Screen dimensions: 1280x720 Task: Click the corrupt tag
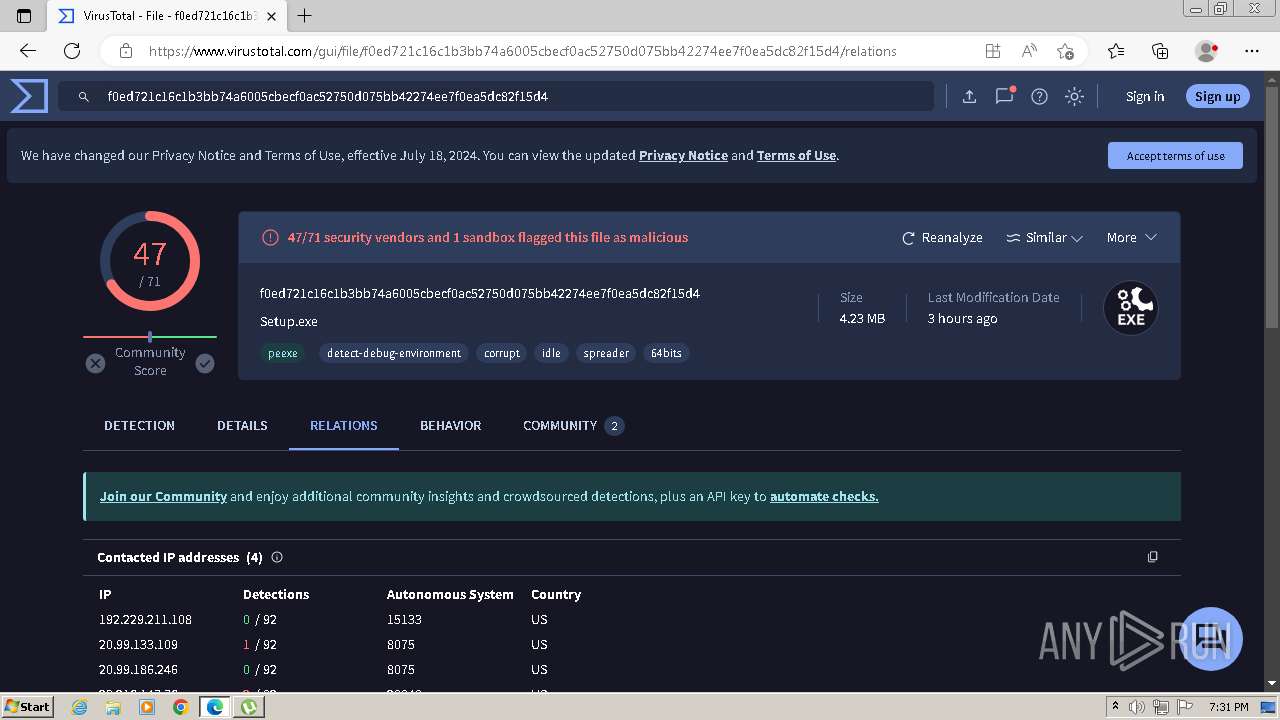(502, 353)
